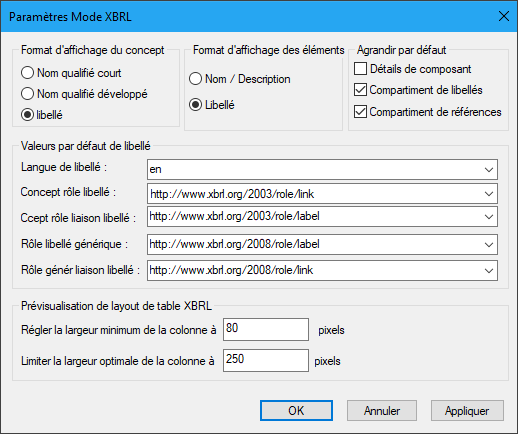518x434 pixels.
Task: Select the Nom qualifié court radio button
Action: coord(27,73)
